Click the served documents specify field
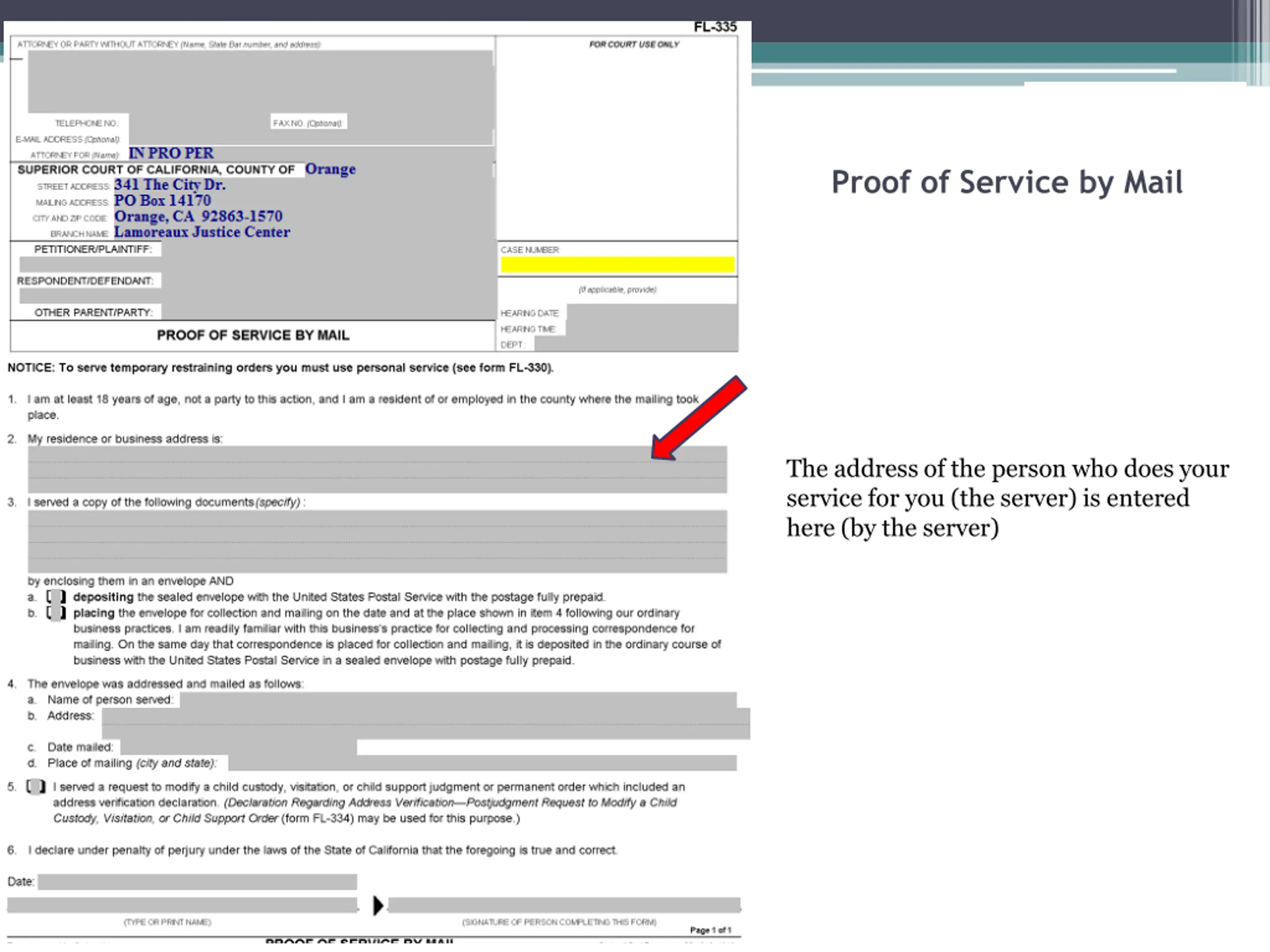Screen dimensions: 1270x952 pyautogui.click(x=377, y=542)
